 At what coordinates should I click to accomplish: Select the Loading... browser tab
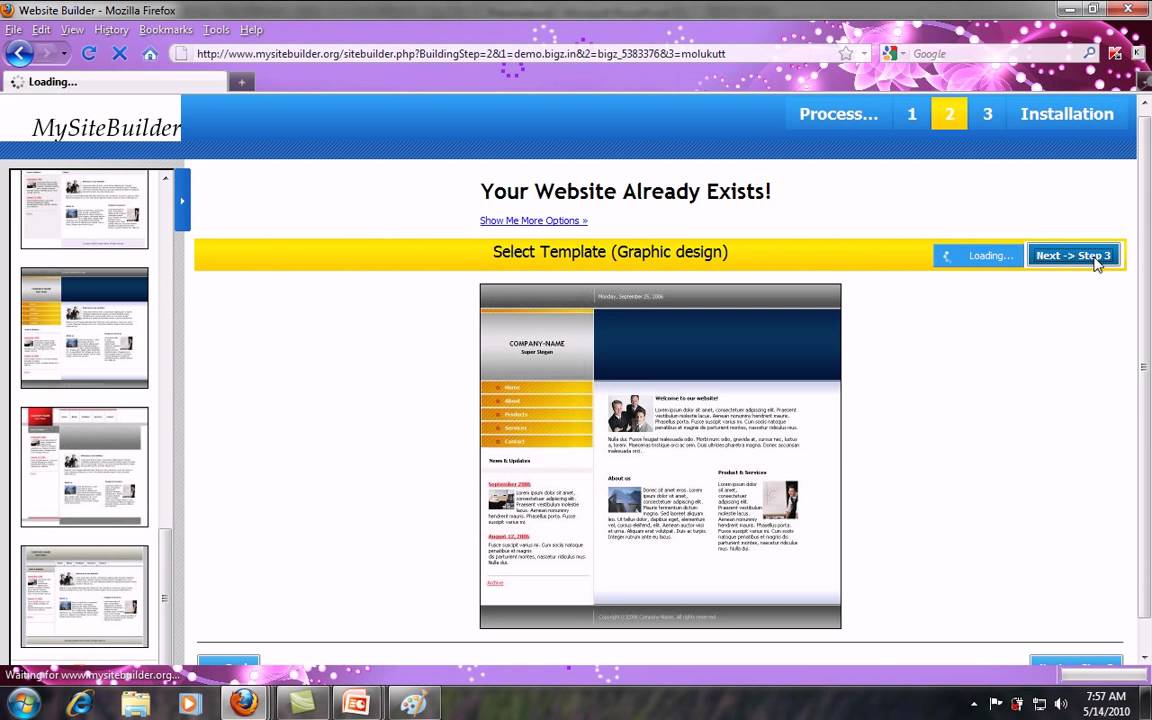114,82
